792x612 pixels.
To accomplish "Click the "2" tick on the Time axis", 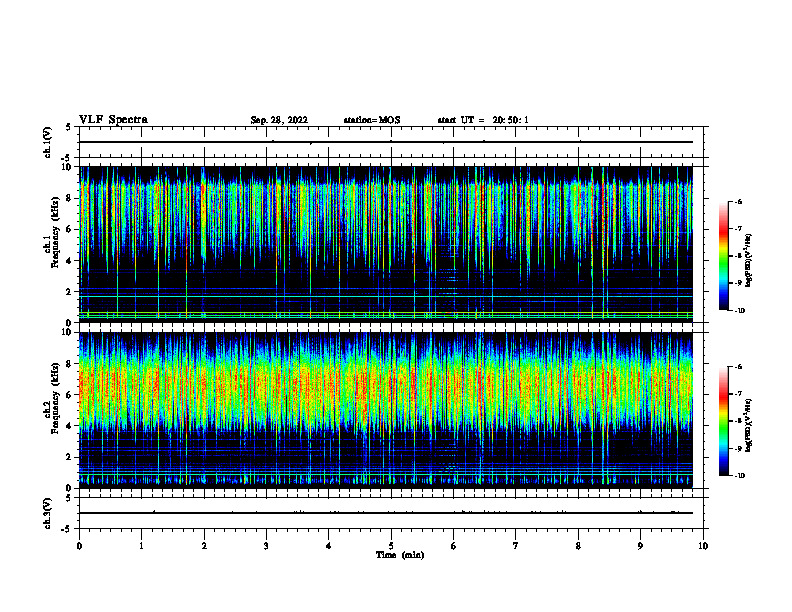I will pyautogui.click(x=204, y=546).
